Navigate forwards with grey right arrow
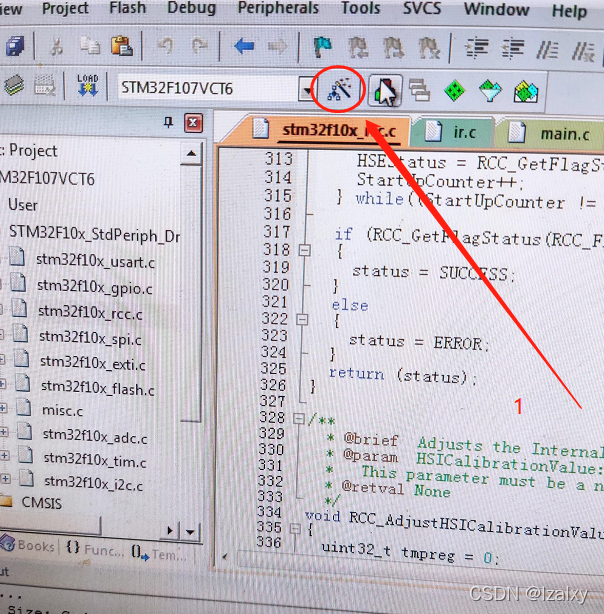This screenshot has height=614, width=604. click(x=278, y=47)
